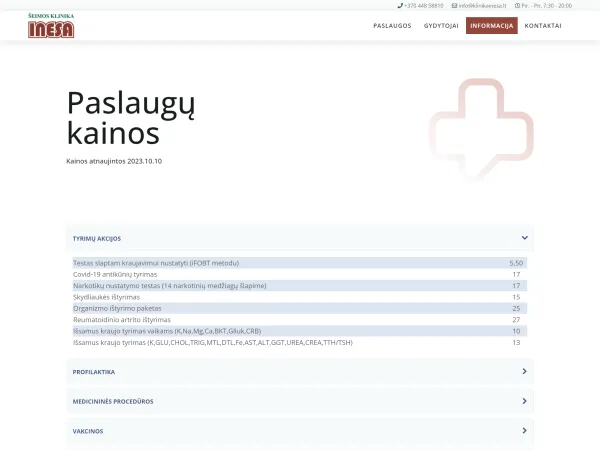Click price 25 for Organizmo ištyrimo paketas
600x450 pixels.
point(516,308)
